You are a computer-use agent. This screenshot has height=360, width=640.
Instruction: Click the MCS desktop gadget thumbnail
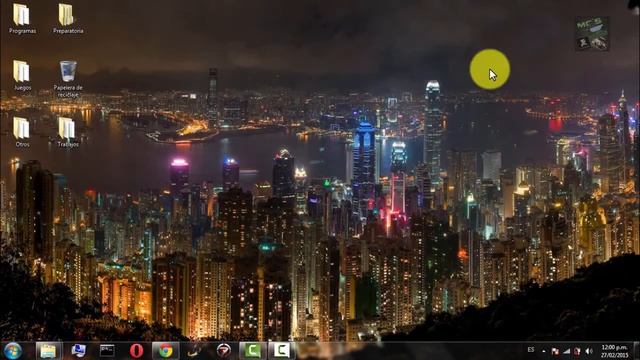(x=592, y=34)
